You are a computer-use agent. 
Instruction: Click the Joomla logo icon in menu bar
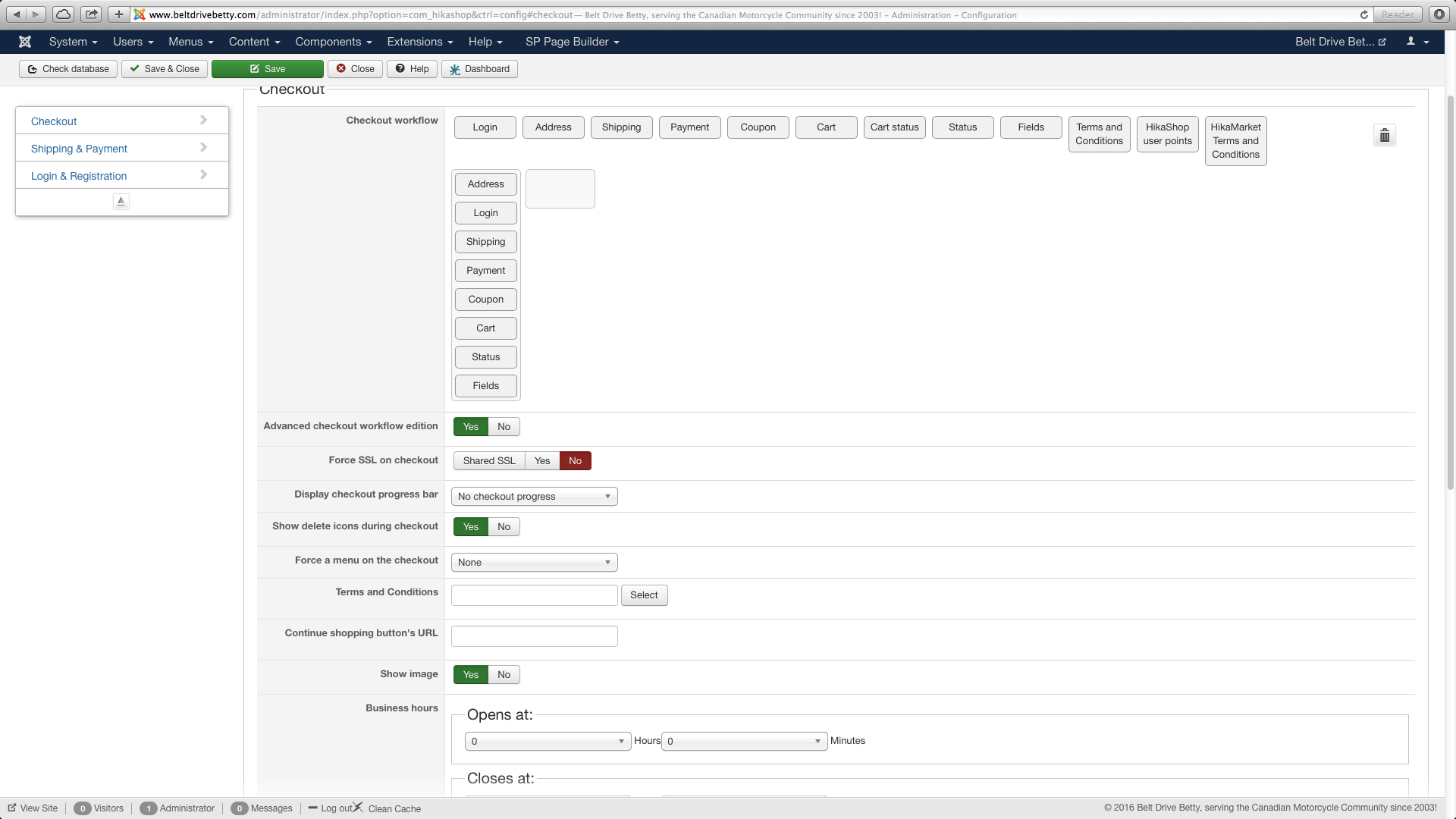[25, 42]
